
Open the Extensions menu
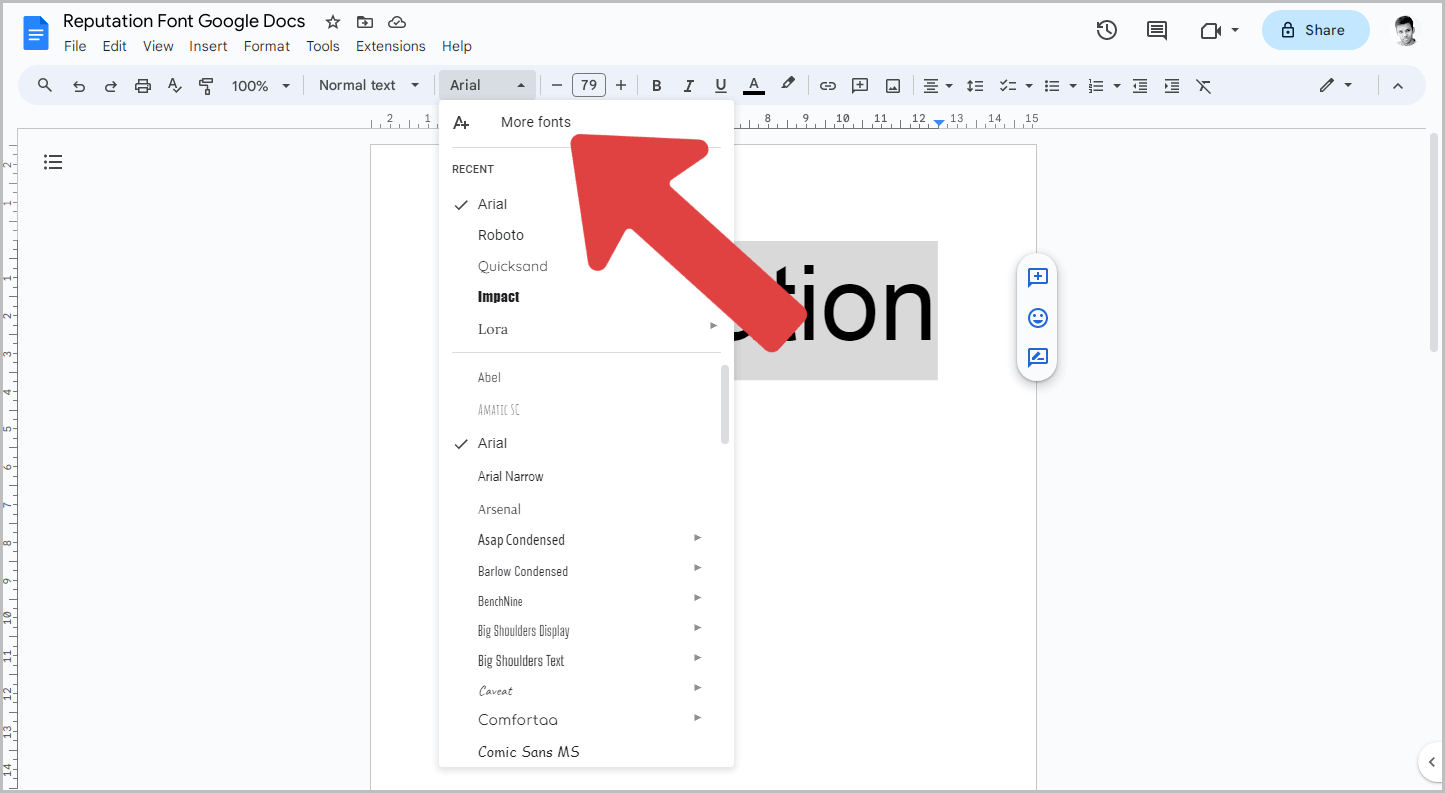click(x=390, y=46)
